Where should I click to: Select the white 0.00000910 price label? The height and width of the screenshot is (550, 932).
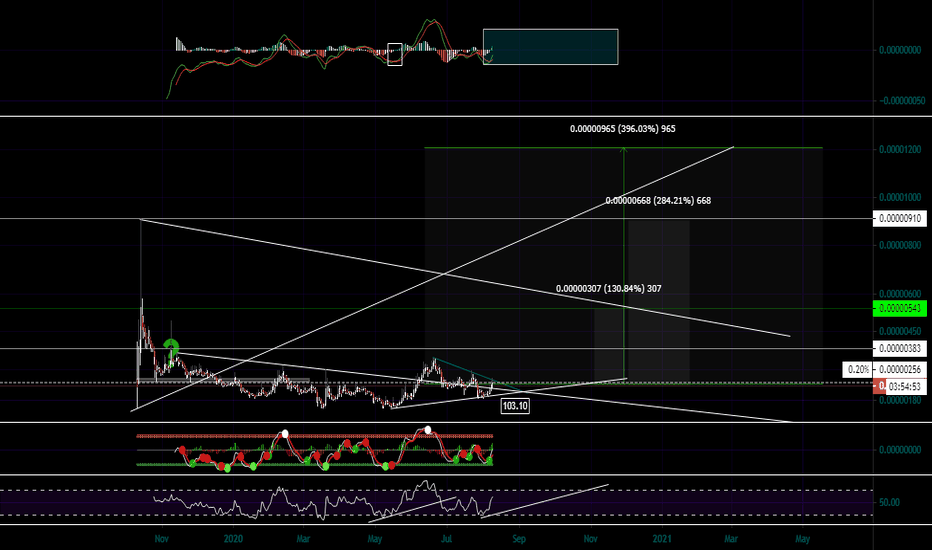[x=900, y=218]
